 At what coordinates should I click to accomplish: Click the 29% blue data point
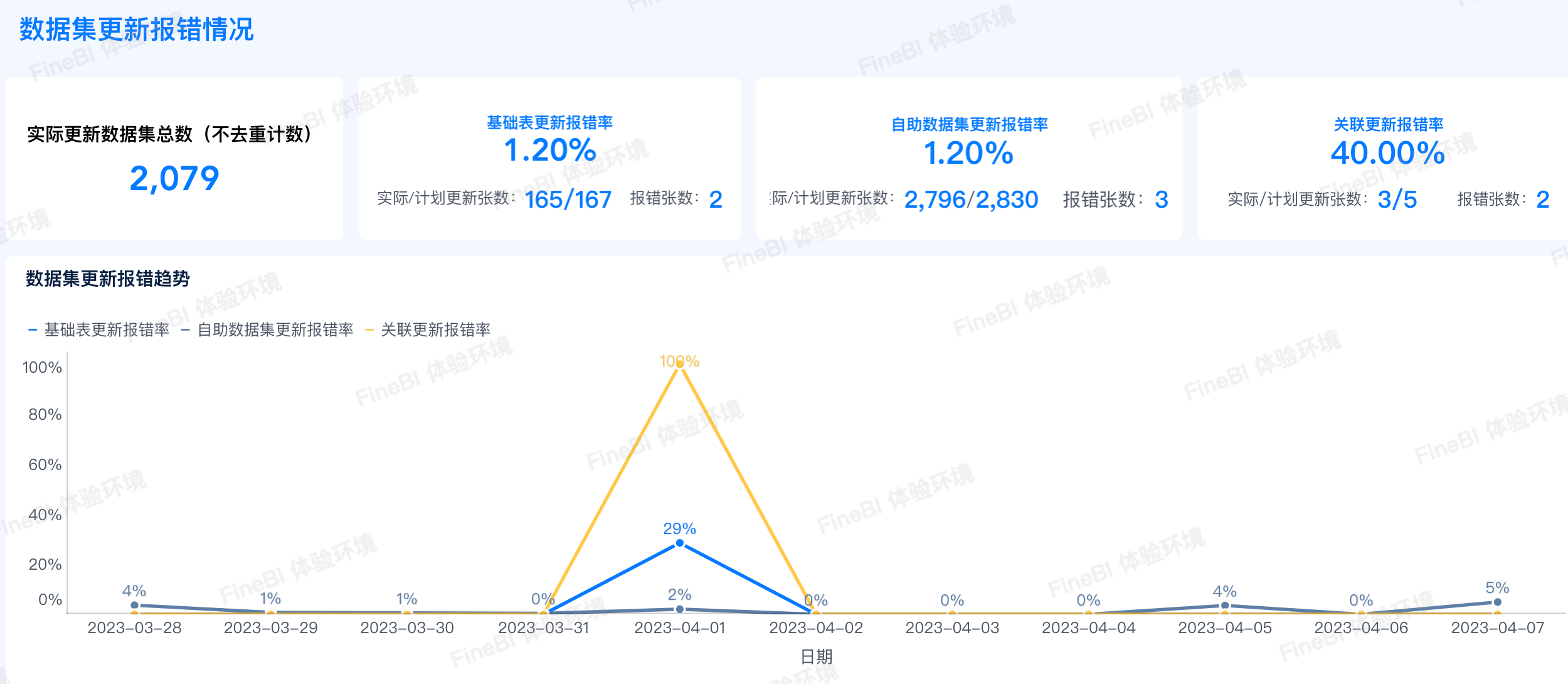pos(679,543)
